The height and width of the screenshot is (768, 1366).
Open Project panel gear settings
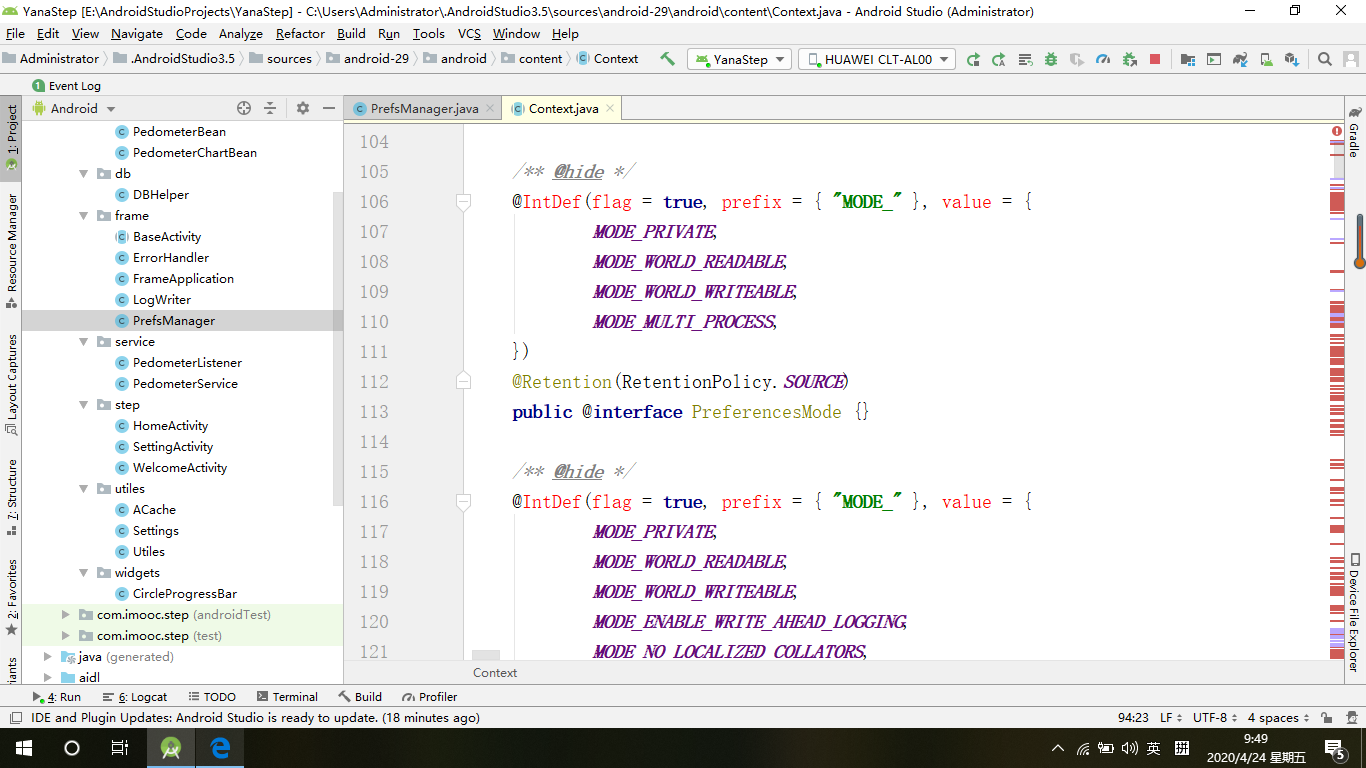click(x=303, y=108)
